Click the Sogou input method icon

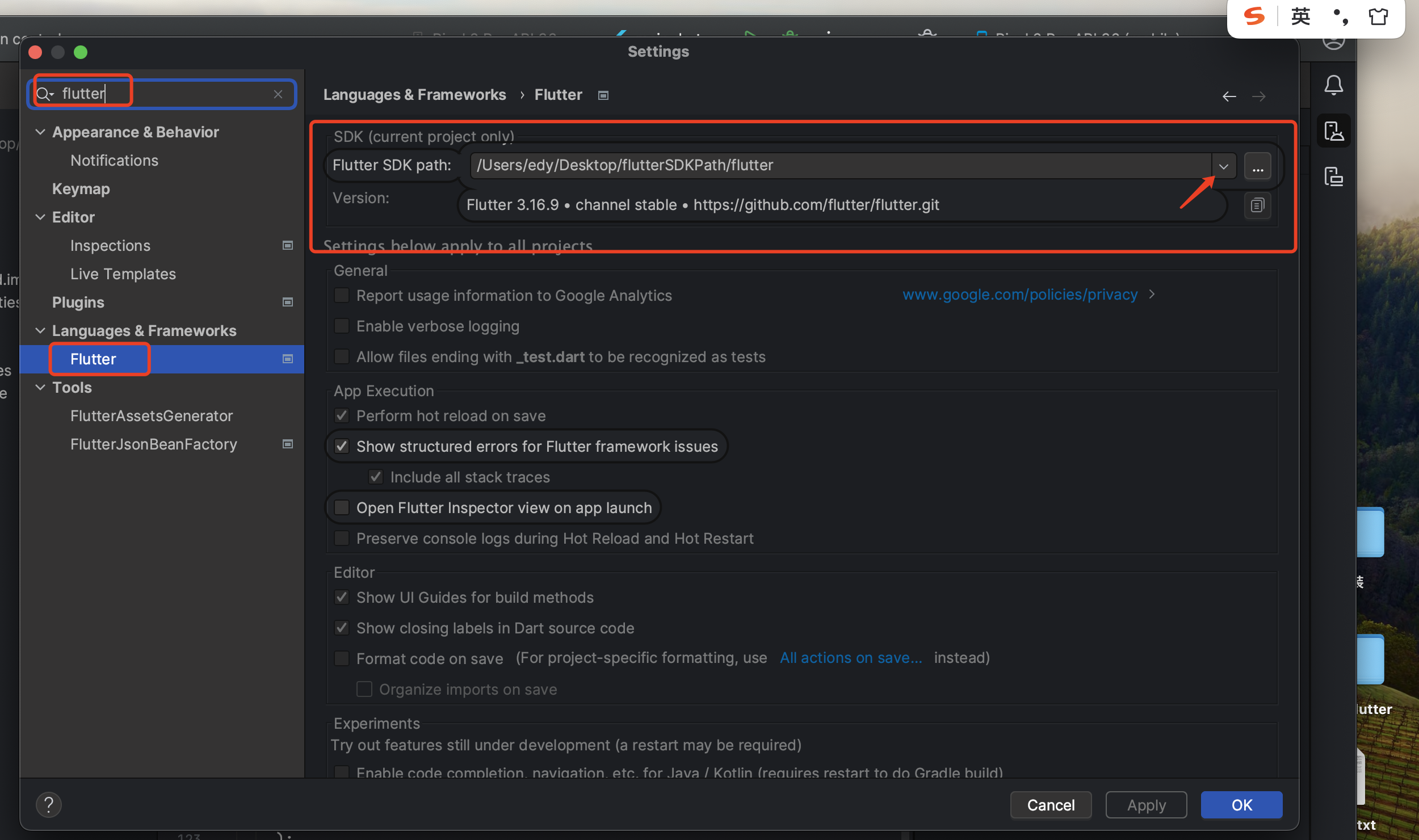click(x=1254, y=16)
